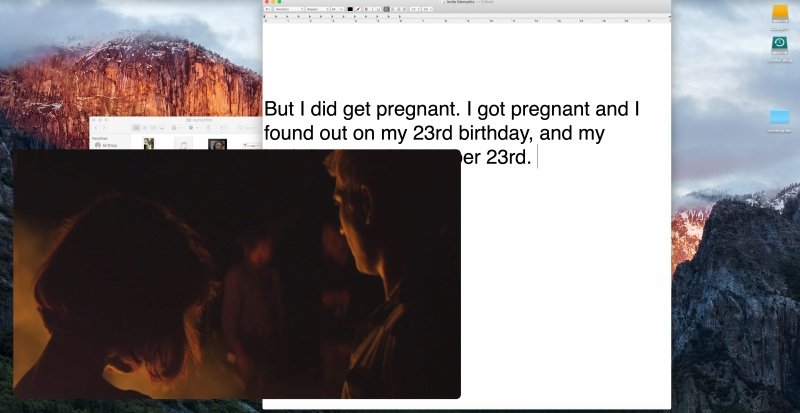
Task: Select AirDrop in the Finder sidebar
Action: pos(106,145)
